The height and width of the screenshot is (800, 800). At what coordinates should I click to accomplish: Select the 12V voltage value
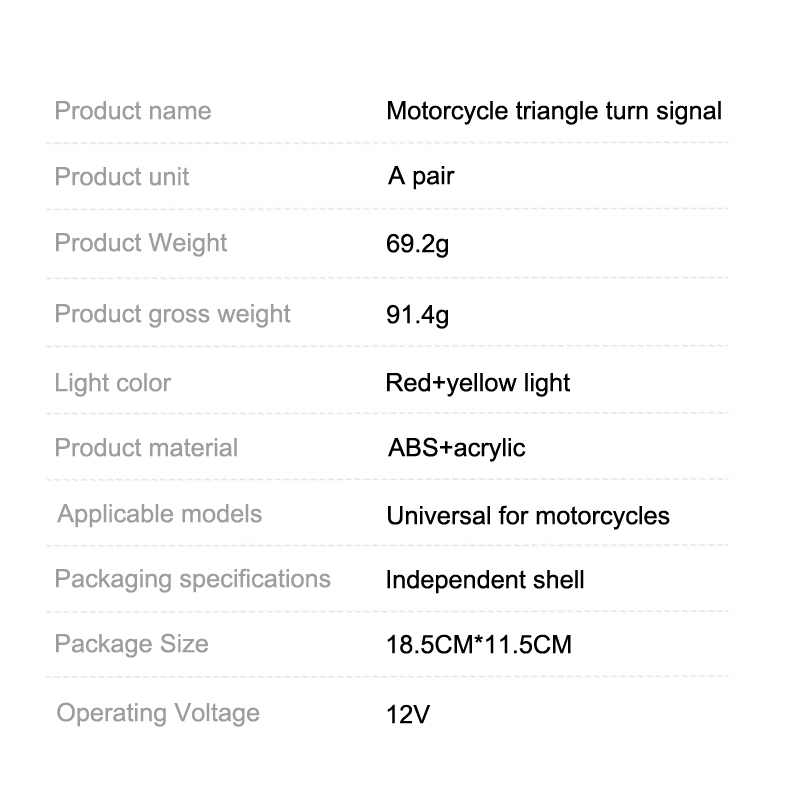tap(407, 715)
